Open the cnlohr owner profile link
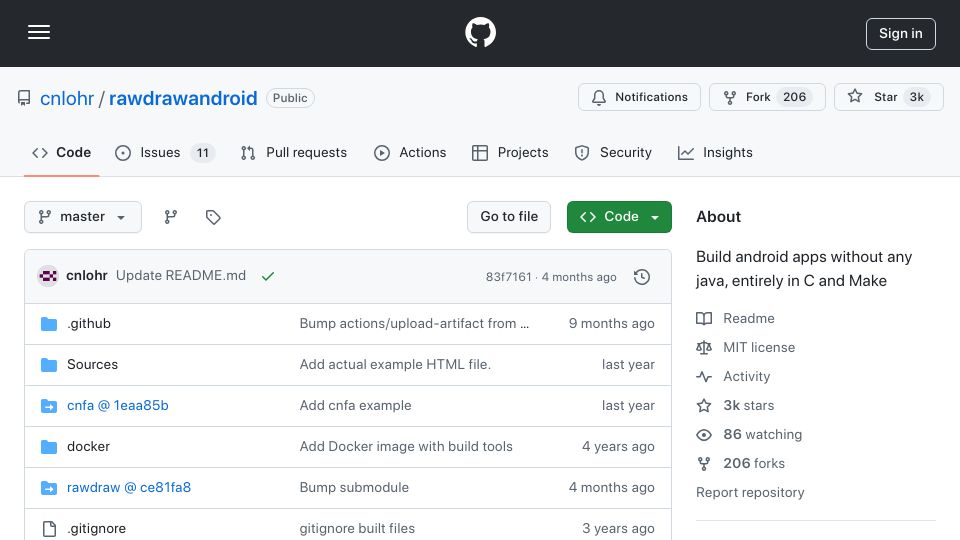 click(x=67, y=98)
